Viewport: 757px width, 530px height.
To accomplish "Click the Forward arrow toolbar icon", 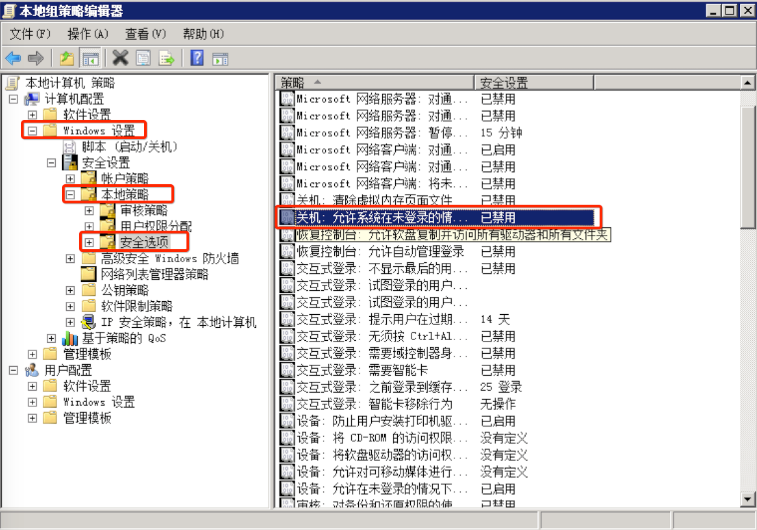I will [x=37, y=57].
